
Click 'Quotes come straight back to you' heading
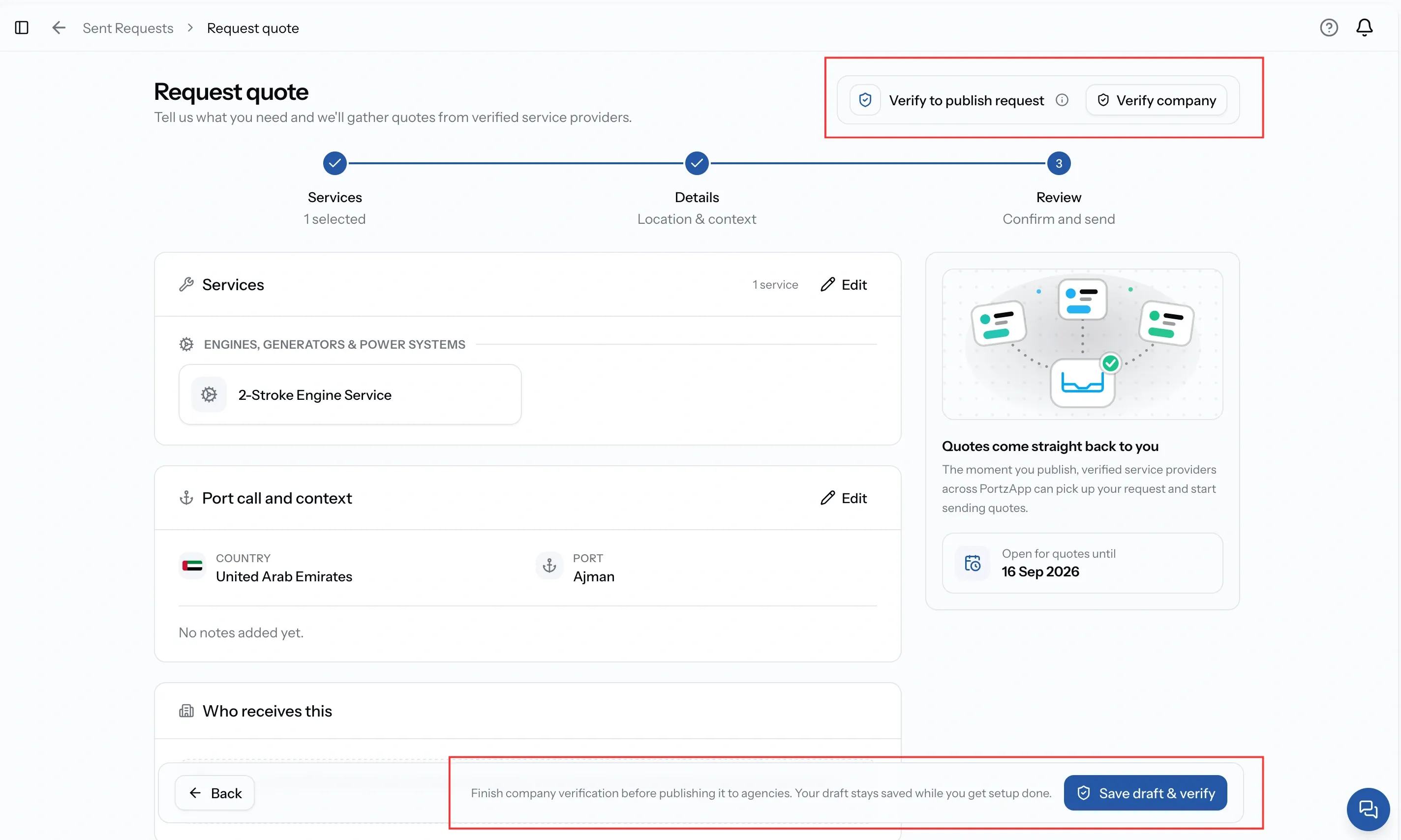pyautogui.click(x=1050, y=447)
